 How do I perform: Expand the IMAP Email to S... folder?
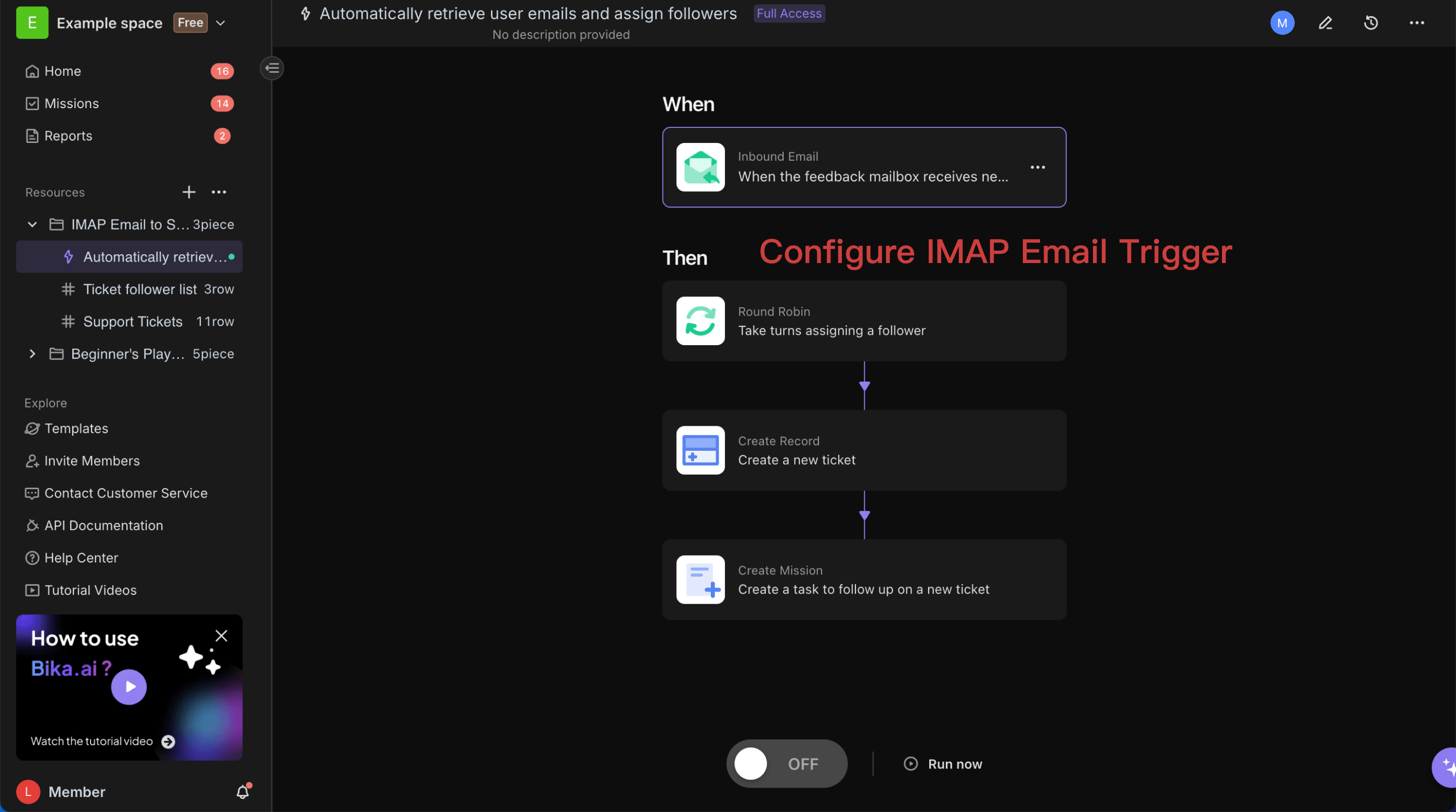coord(32,224)
